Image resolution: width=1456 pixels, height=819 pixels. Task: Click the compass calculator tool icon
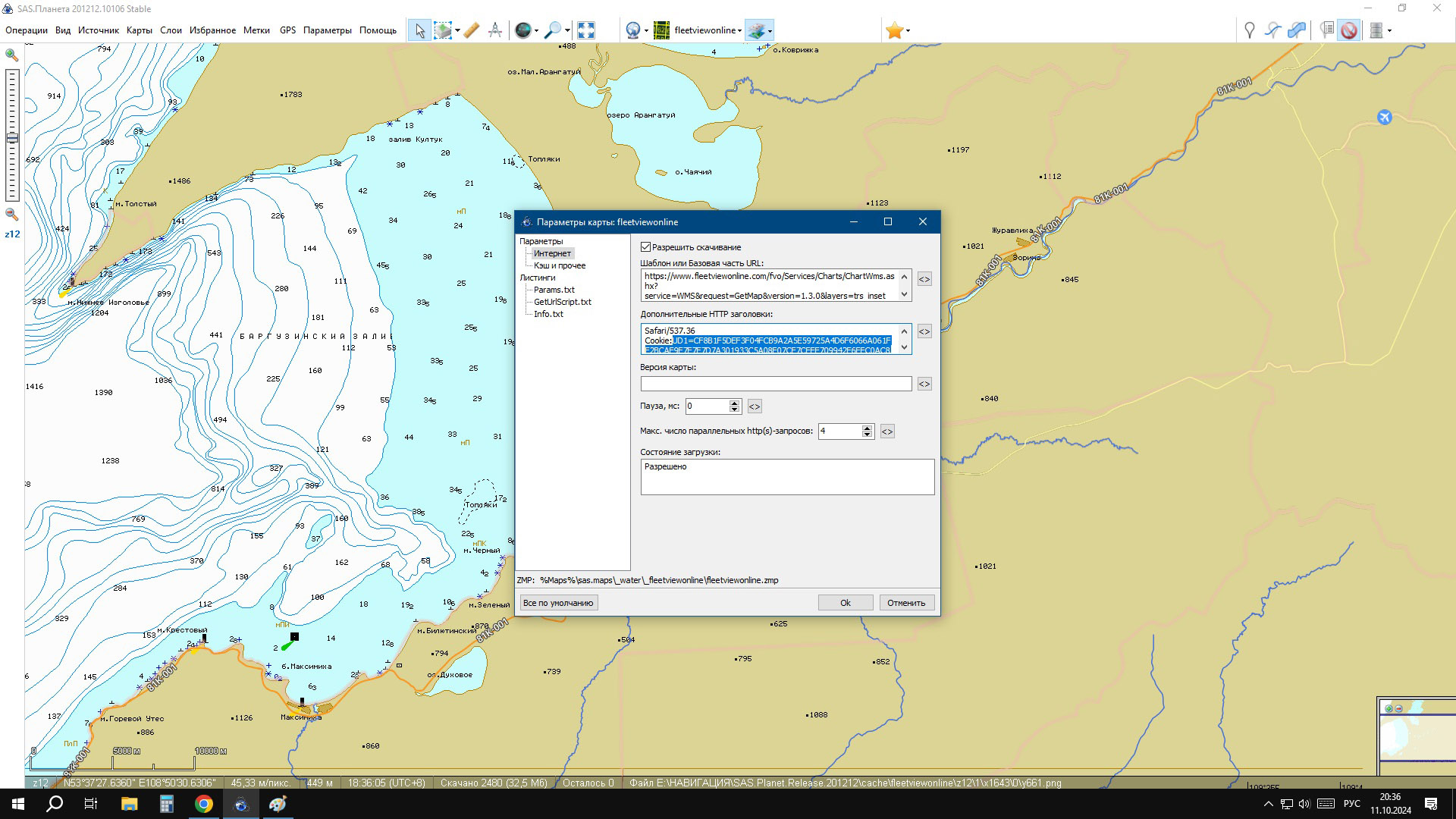click(x=495, y=30)
